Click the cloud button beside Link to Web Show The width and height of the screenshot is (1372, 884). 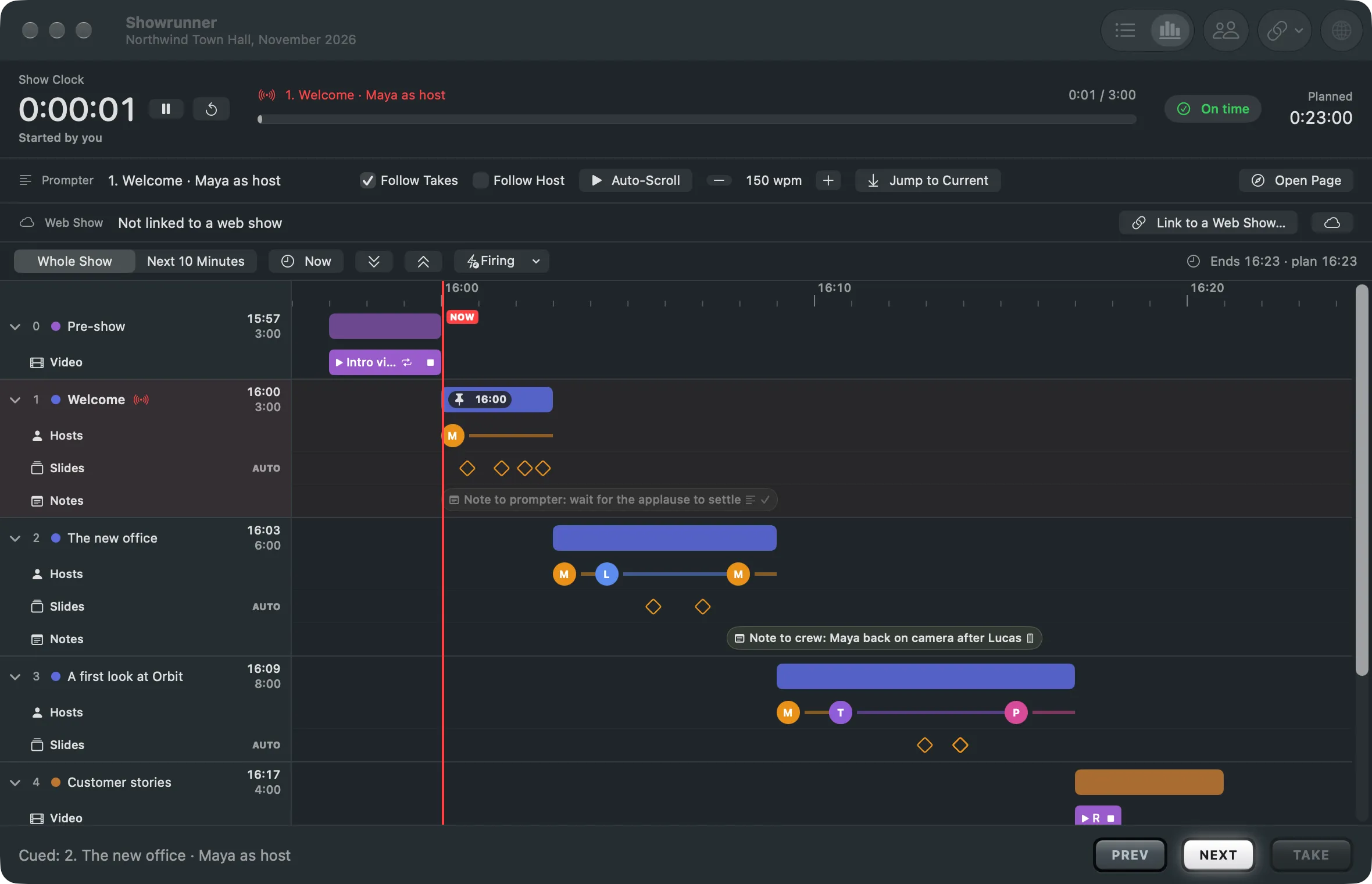pyautogui.click(x=1332, y=223)
